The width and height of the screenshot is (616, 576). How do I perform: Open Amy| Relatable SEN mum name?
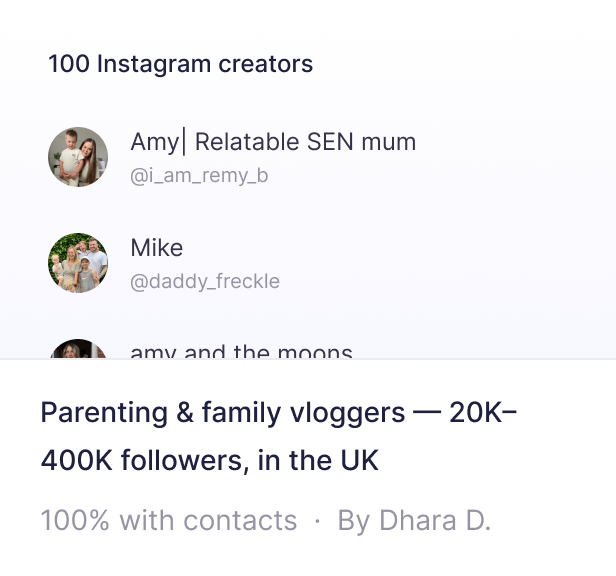[273, 142]
